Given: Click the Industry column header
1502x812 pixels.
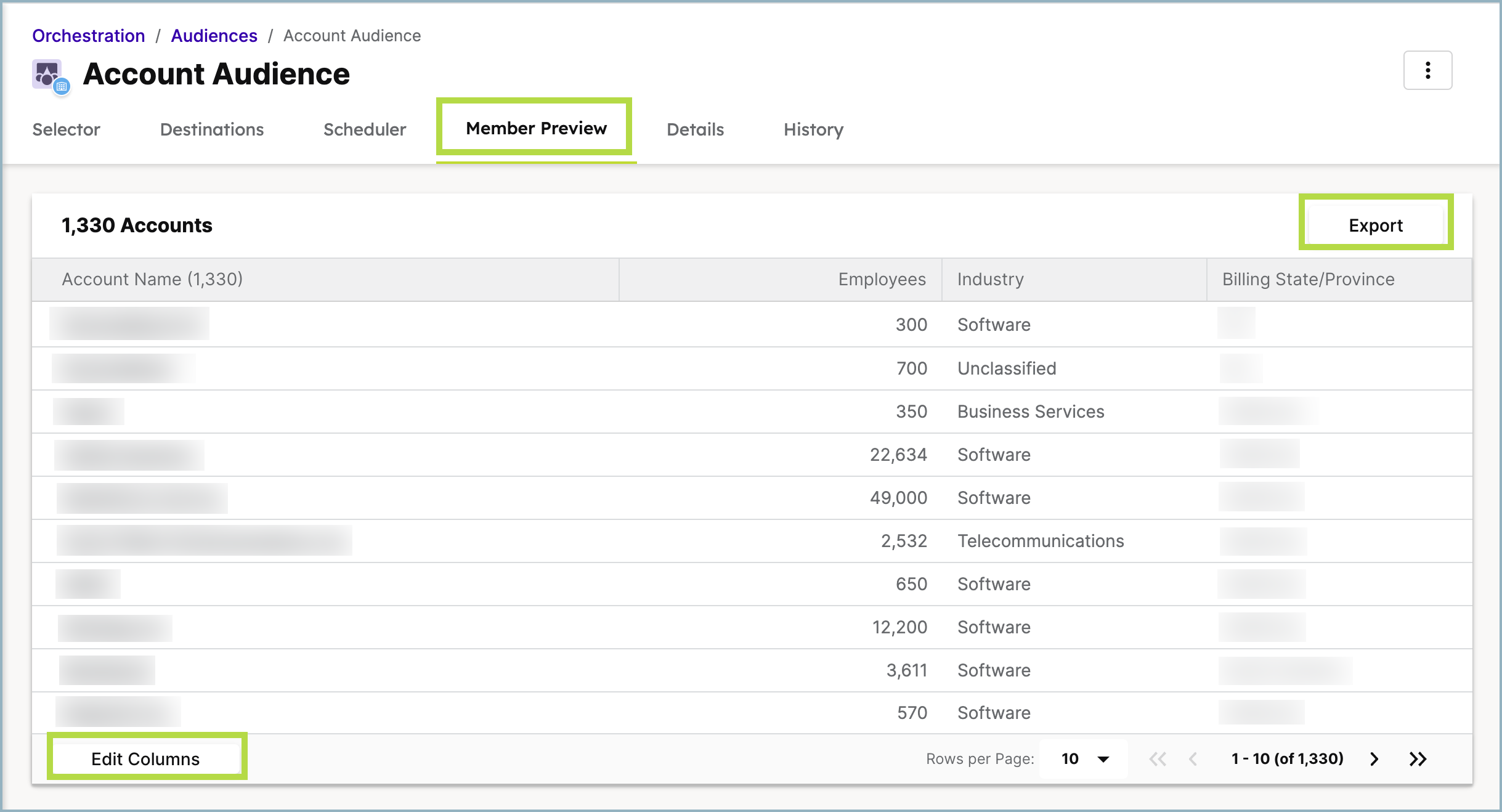Looking at the screenshot, I should click(1074, 279).
